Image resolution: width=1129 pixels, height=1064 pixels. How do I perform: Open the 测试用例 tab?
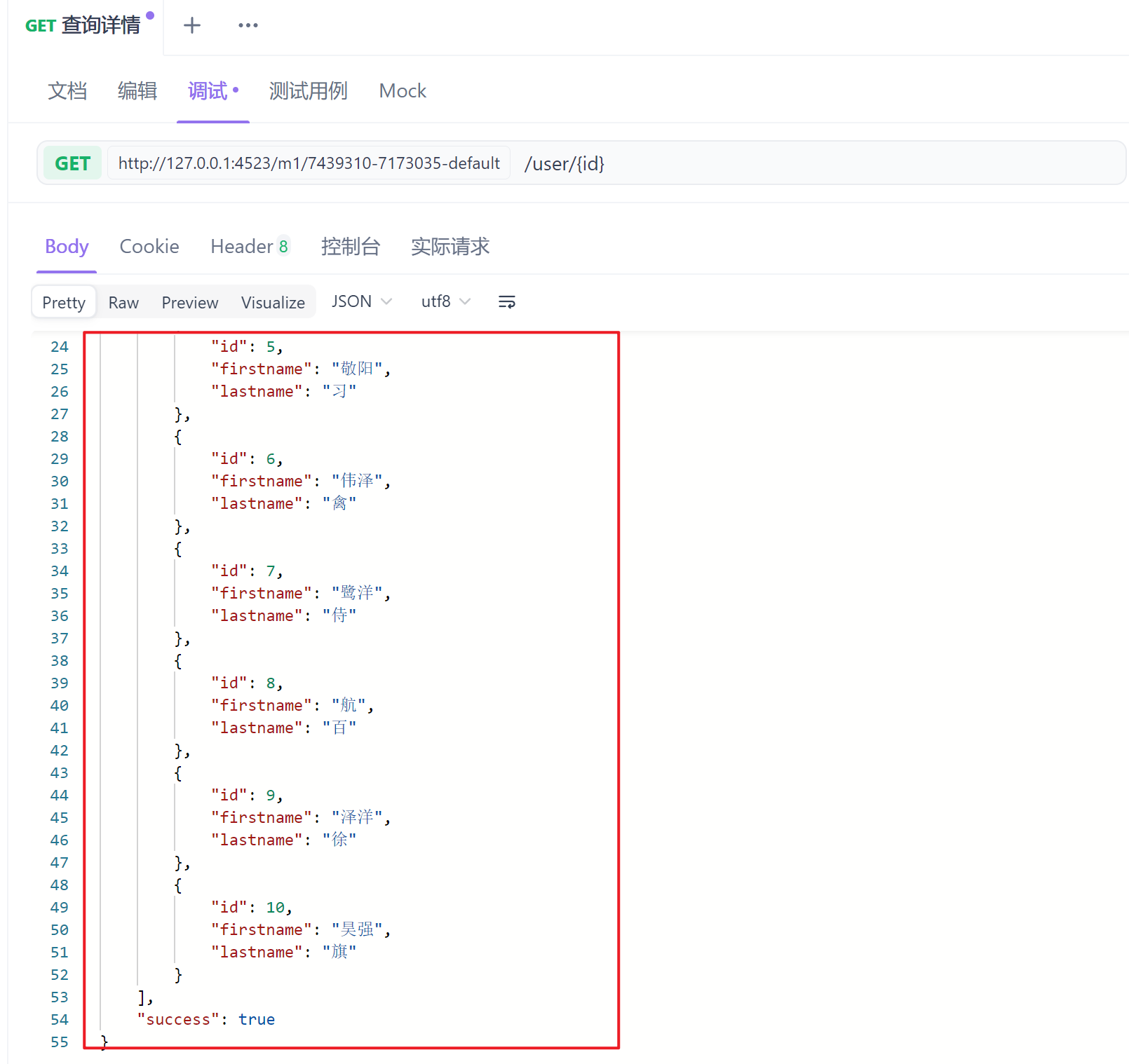309,90
